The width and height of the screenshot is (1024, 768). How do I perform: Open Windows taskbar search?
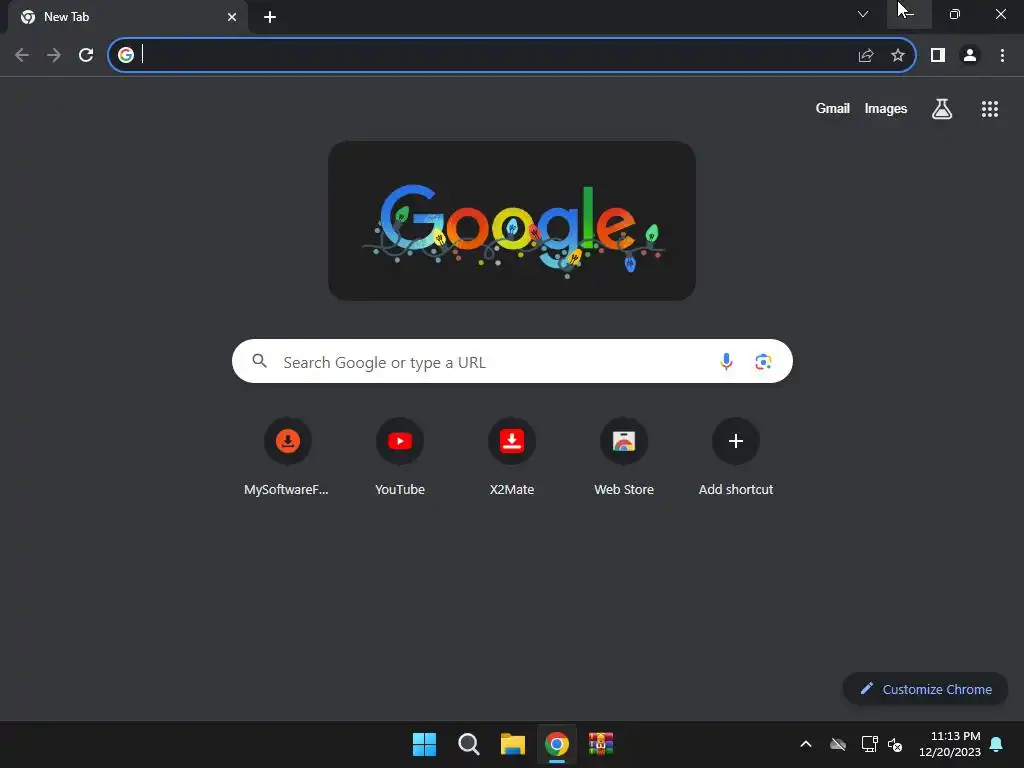(468, 744)
